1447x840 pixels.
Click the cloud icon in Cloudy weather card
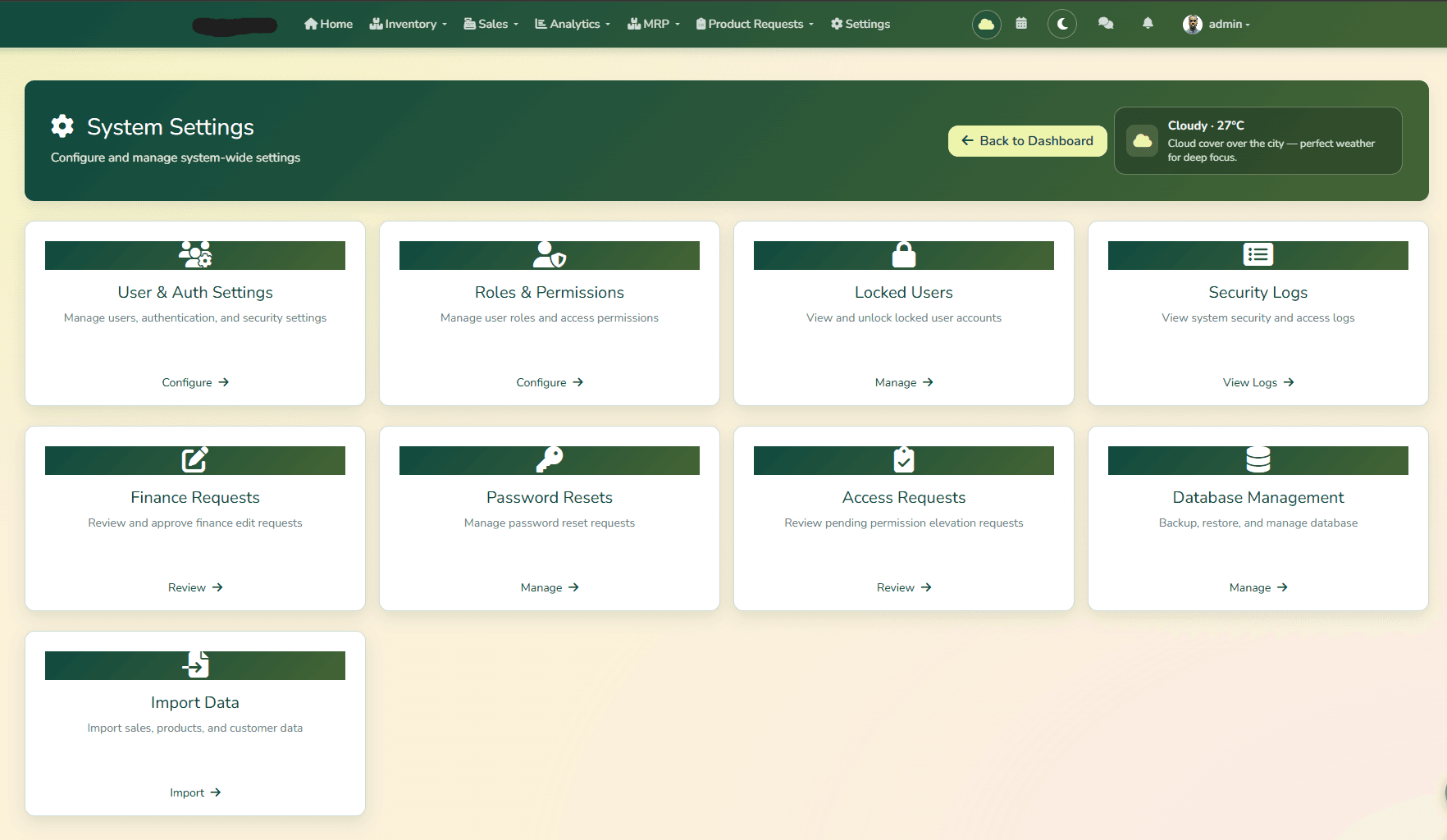tap(1143, 141)
